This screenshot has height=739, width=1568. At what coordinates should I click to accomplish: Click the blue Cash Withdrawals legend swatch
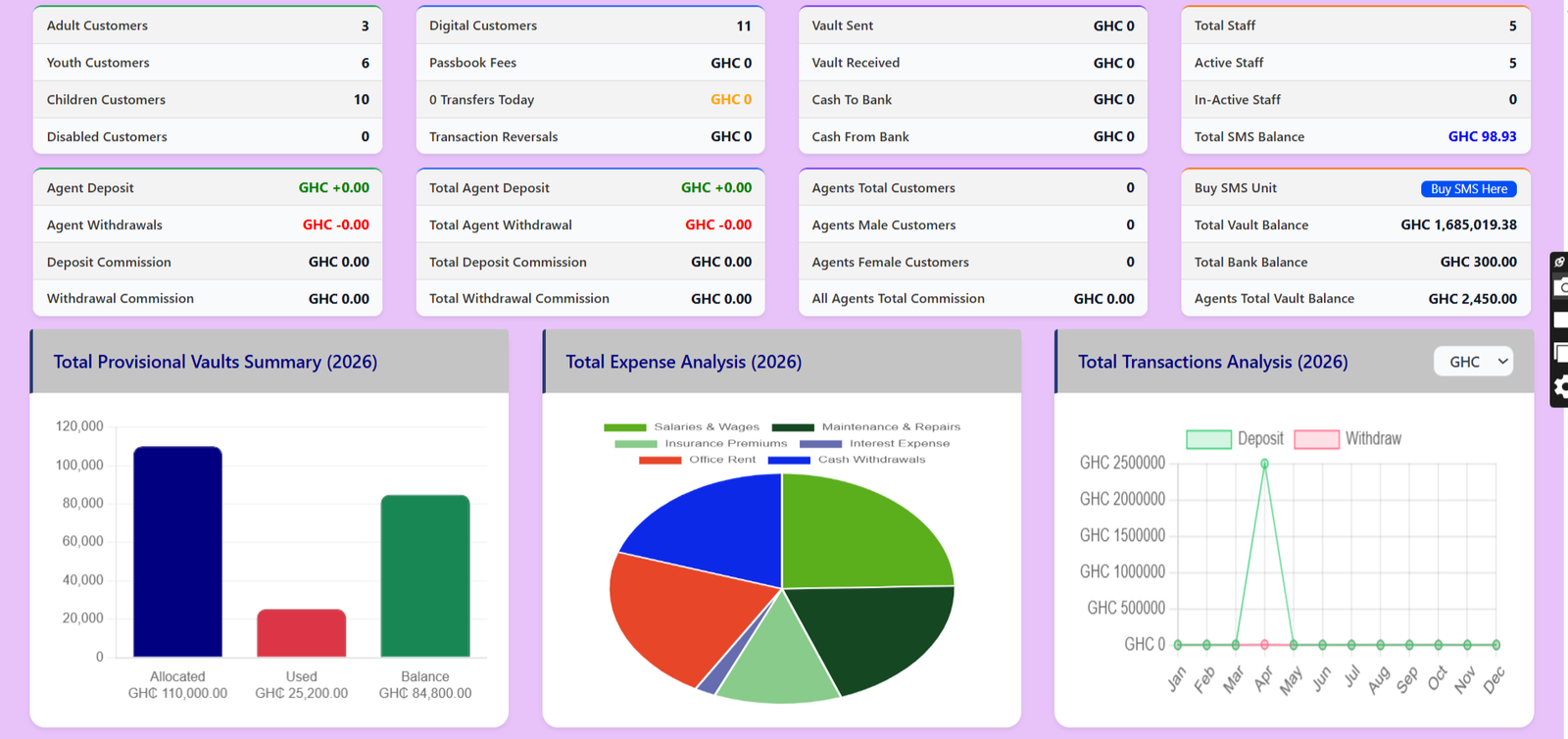point(789,460)
